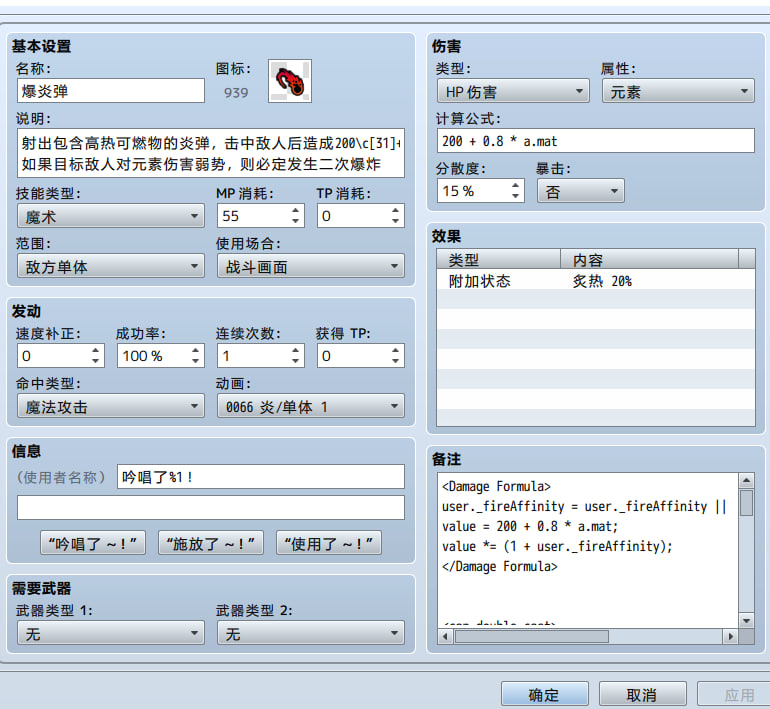770x709 pixels.
Task: Open the 命中类型 dropdown showing 魔法攻击
Action: 111,406
